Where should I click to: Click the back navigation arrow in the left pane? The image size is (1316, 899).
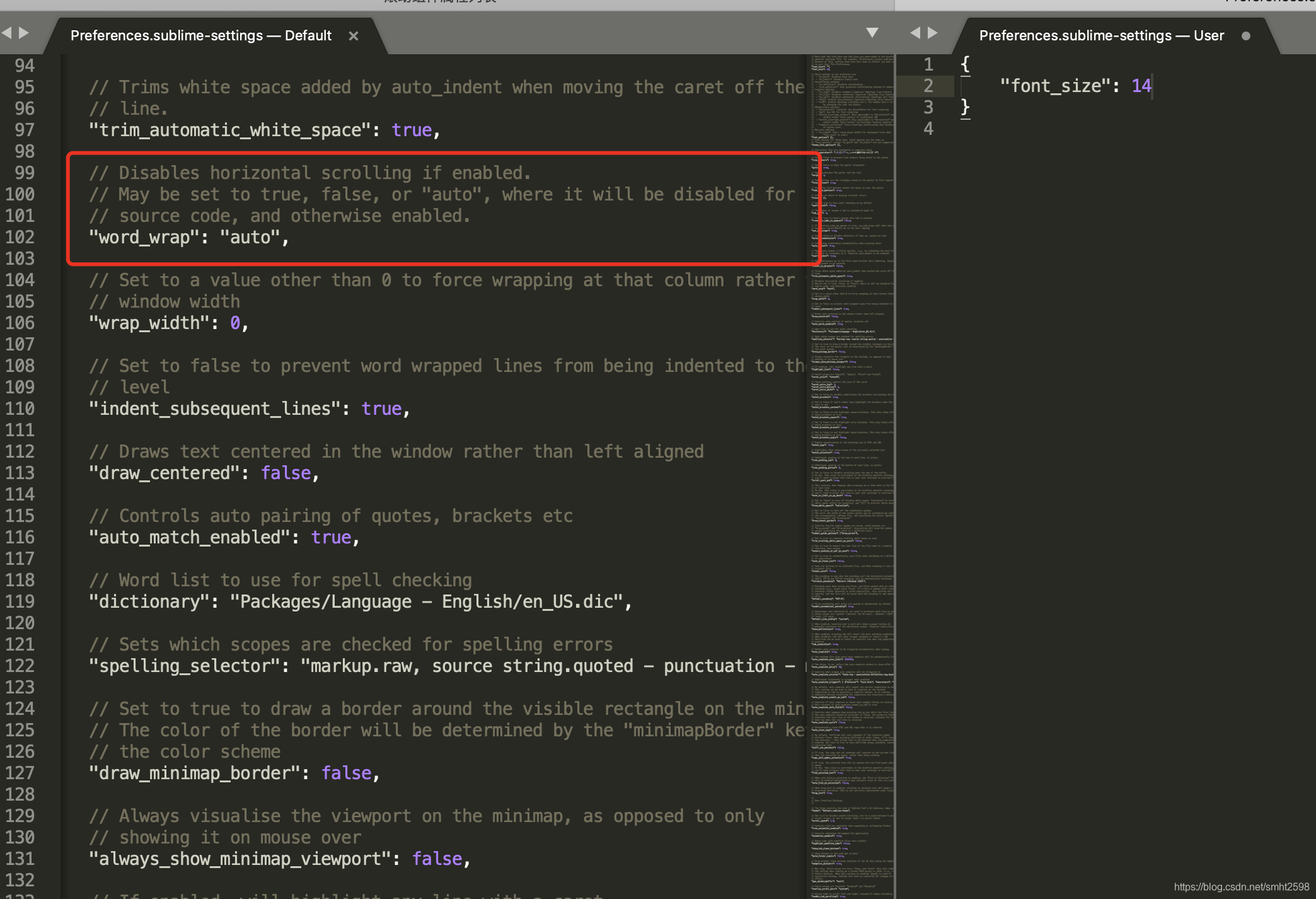tap(6, 32)
